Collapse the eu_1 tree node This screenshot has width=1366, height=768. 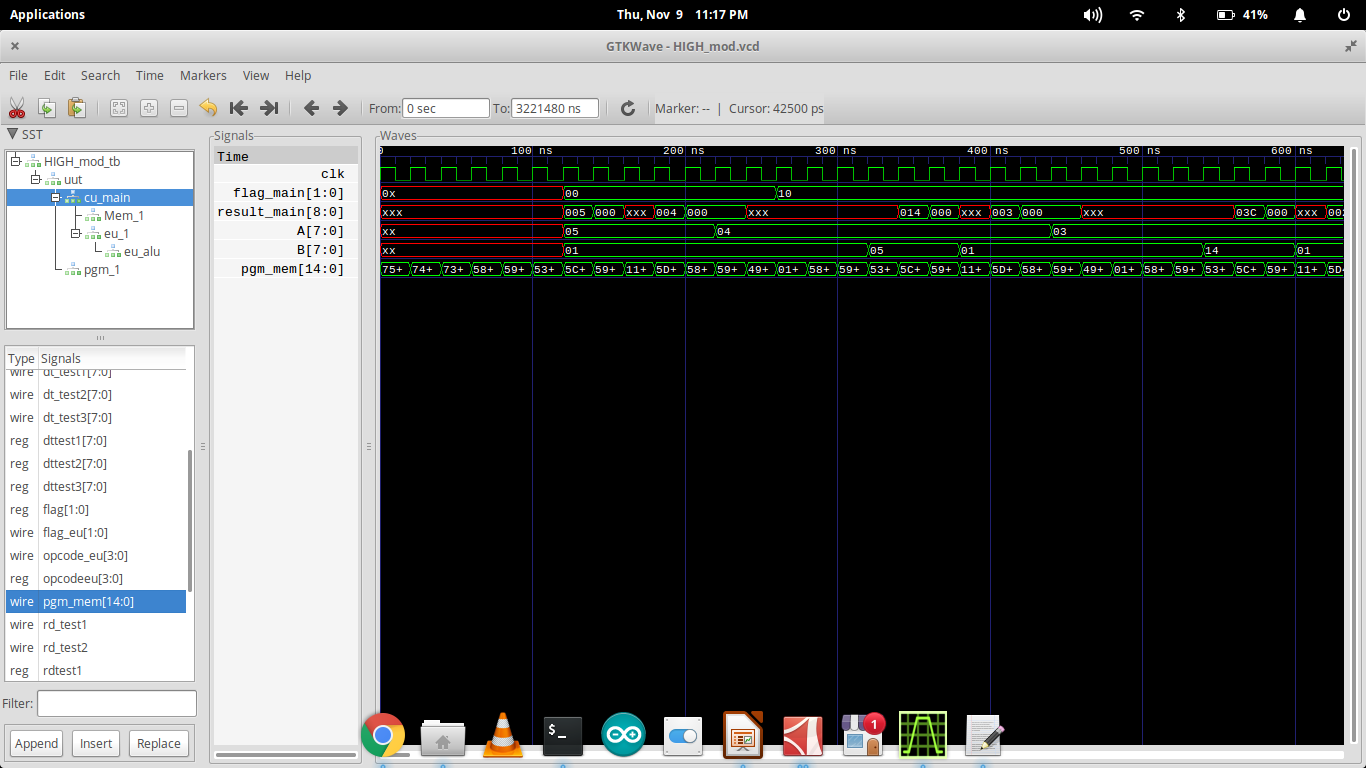coord(76,233)
